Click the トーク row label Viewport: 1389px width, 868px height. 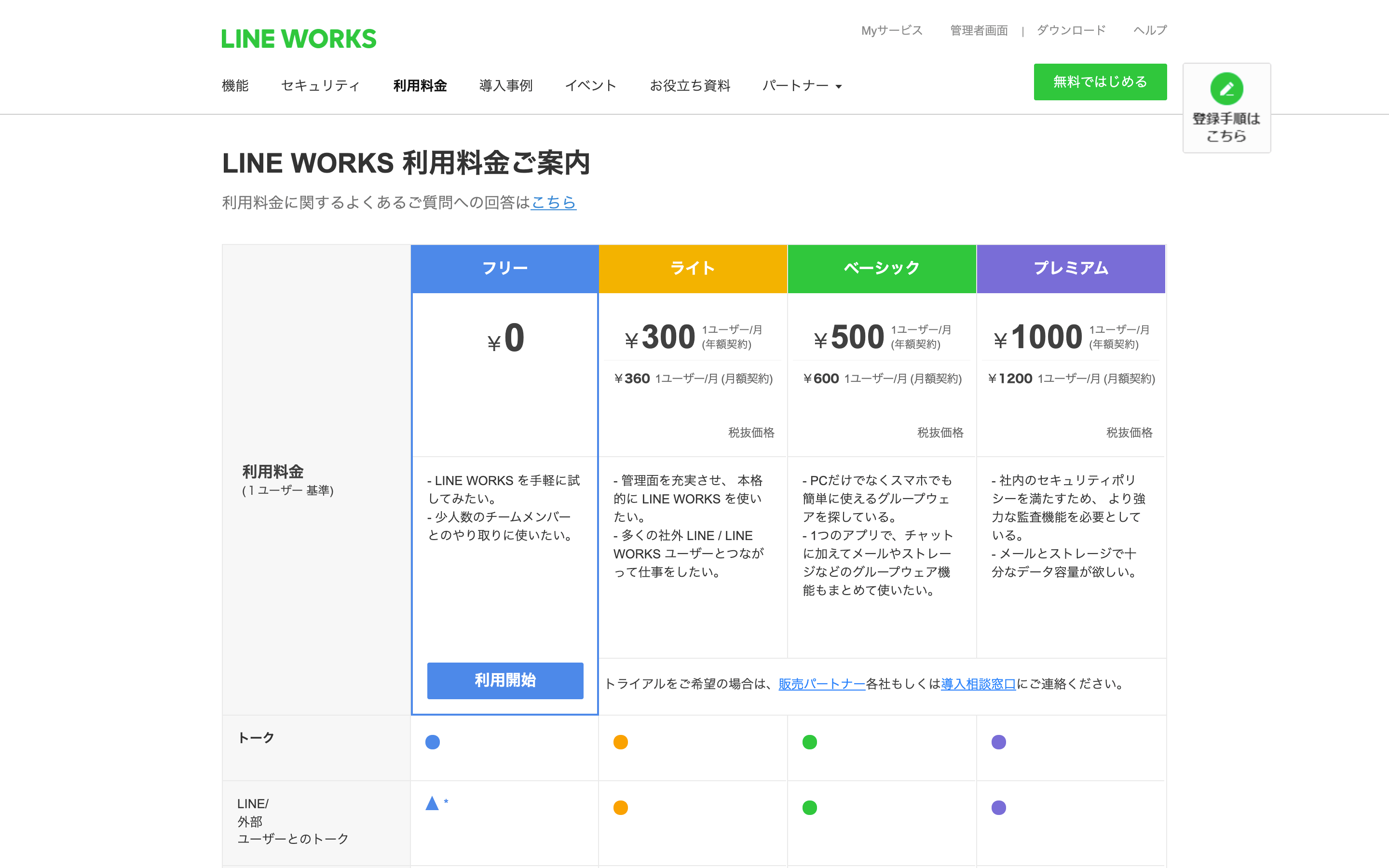pyautogui.click(x=256, y=738)
